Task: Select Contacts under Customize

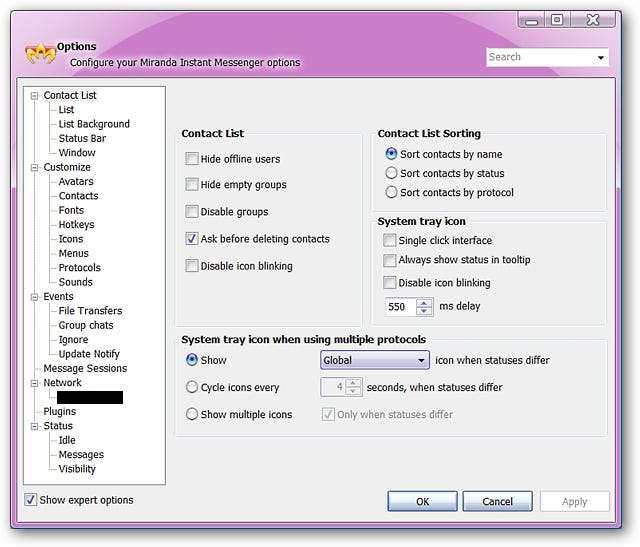Action: [x=78, y=196]
